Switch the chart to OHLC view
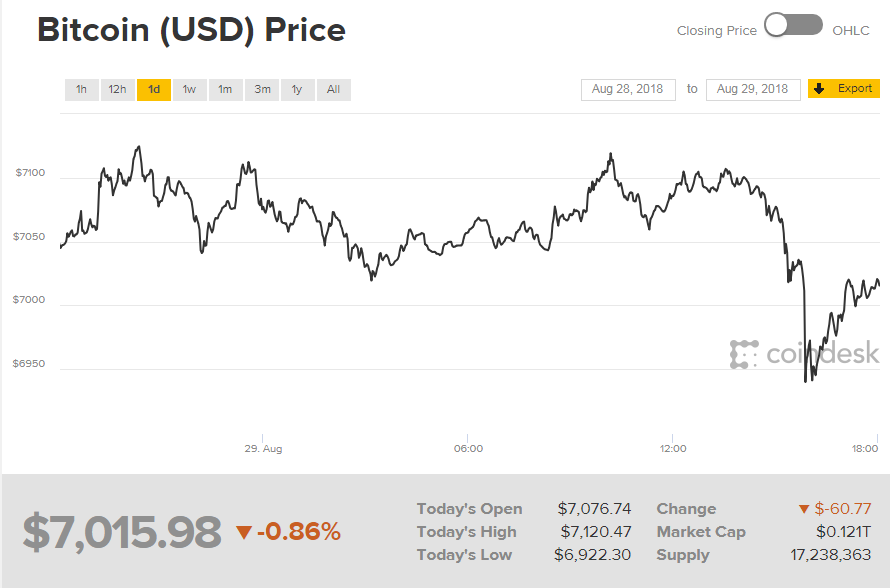 850,30
